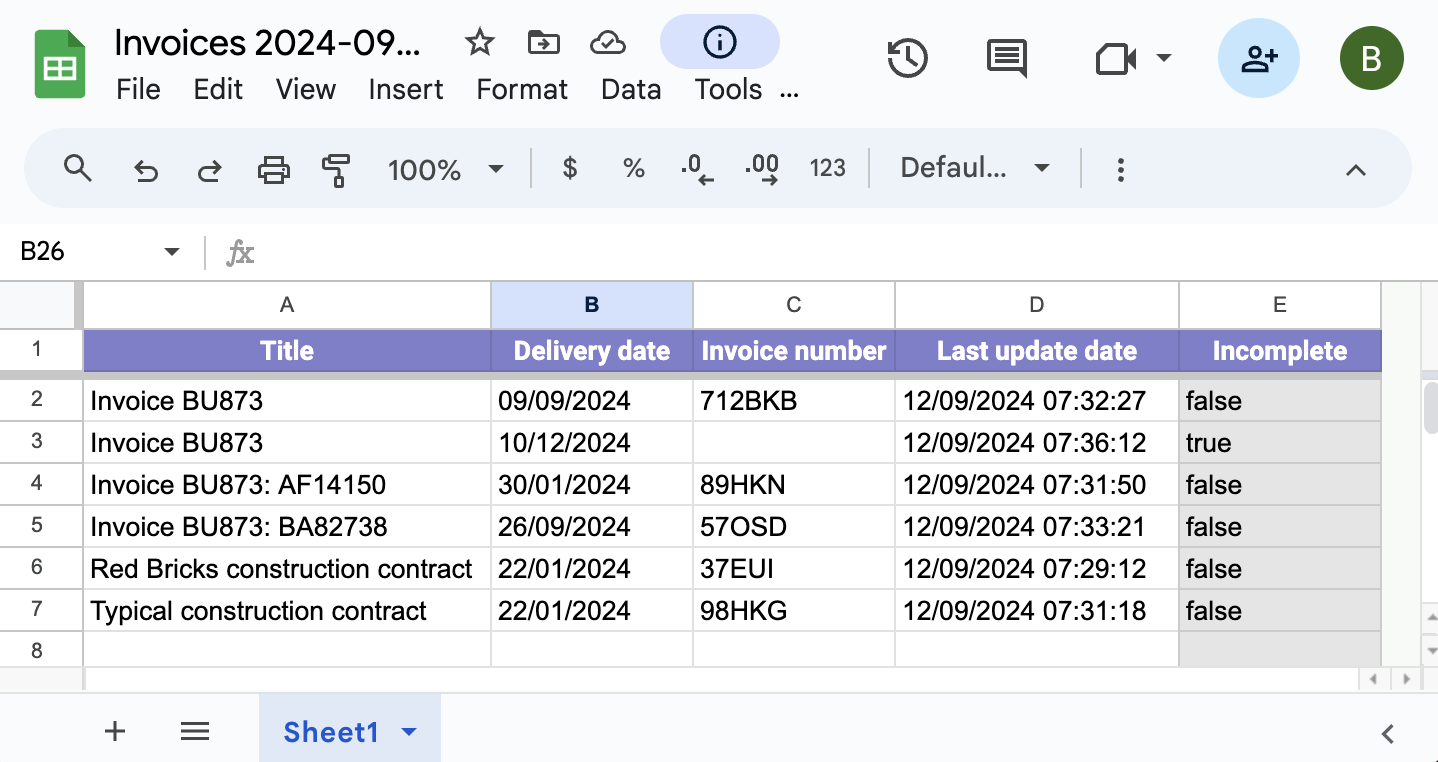Add a new sheet plus button

point(115,732)
